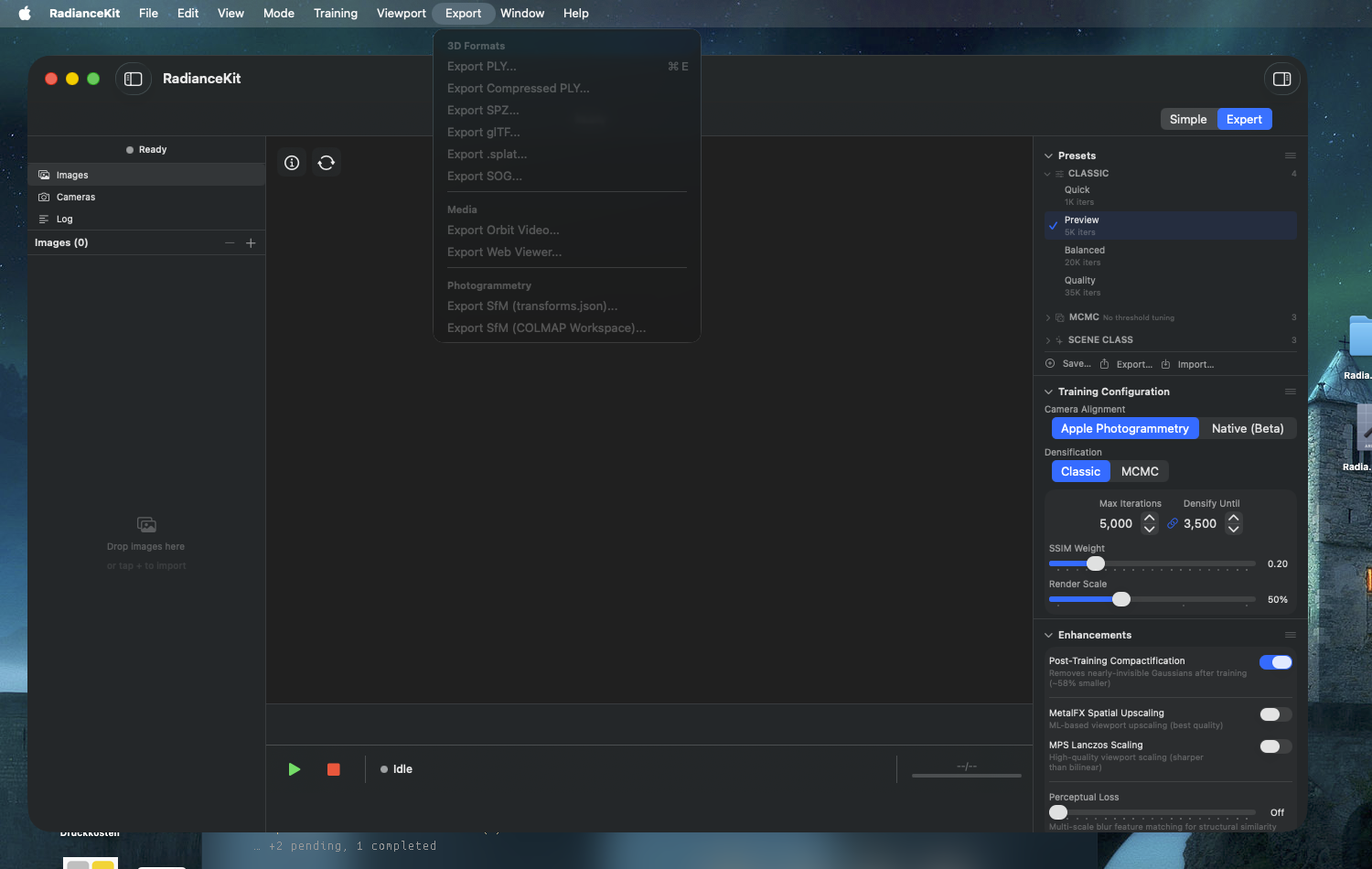Screen dimensions: 1372x869
Task: Click the Cameras sidebar icon
Action: click(x=44, y=197)
